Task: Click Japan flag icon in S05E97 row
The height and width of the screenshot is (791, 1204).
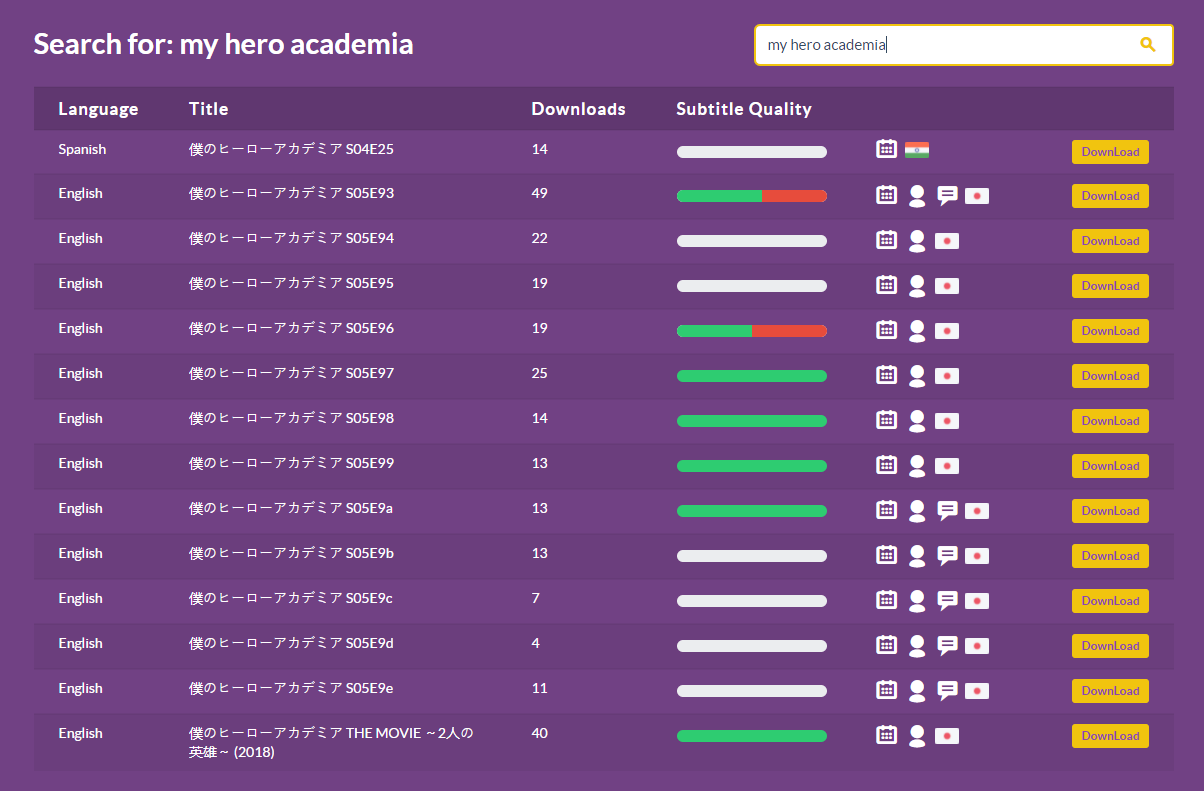Action: [x=947, y=376]
